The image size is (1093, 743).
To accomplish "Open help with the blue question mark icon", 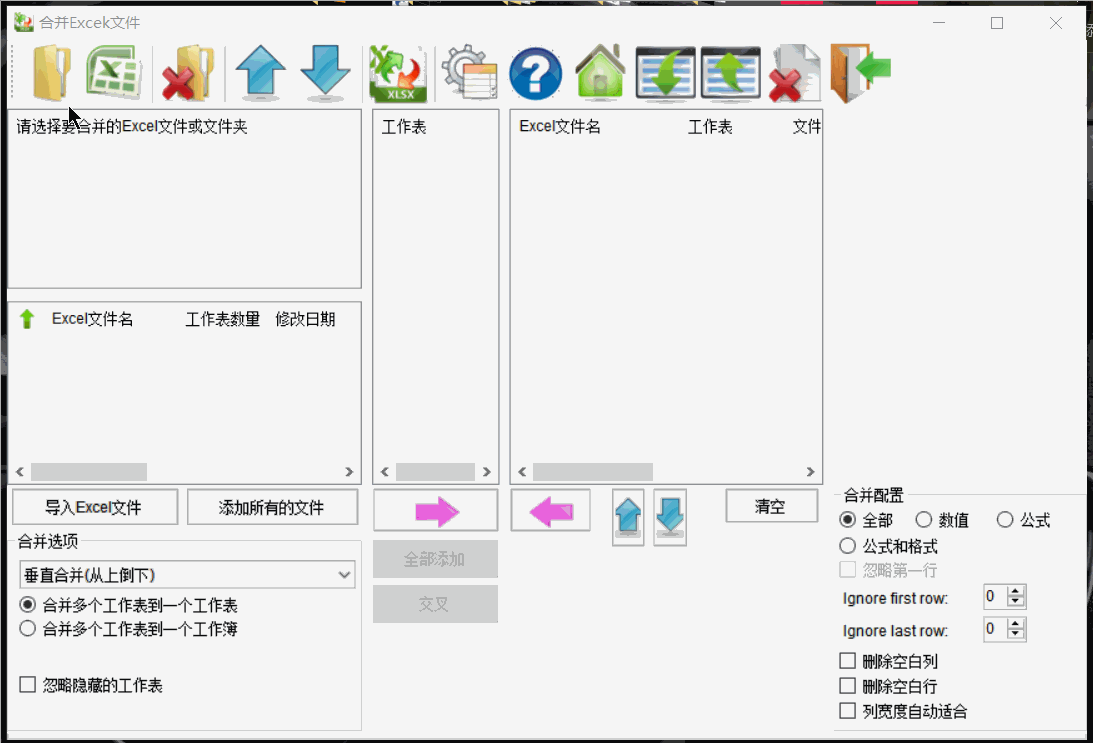I will [x=535, y=73].
